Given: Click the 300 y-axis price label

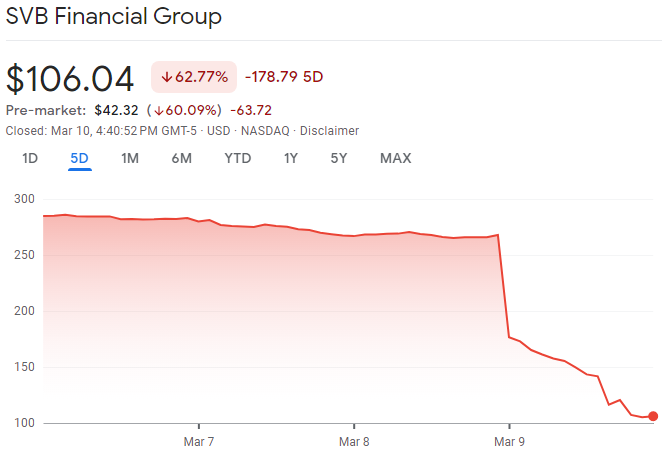Looking at the screenshot, I should pos(22,199).
